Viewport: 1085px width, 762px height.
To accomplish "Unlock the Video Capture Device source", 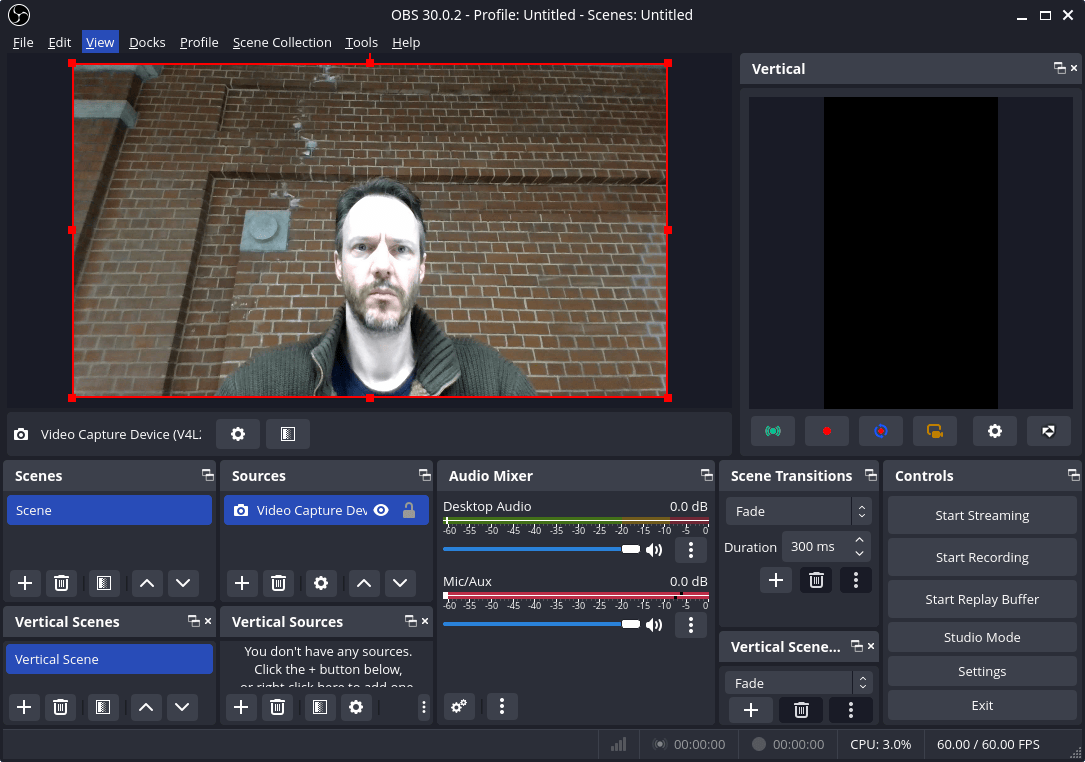I will coord(408,511).
